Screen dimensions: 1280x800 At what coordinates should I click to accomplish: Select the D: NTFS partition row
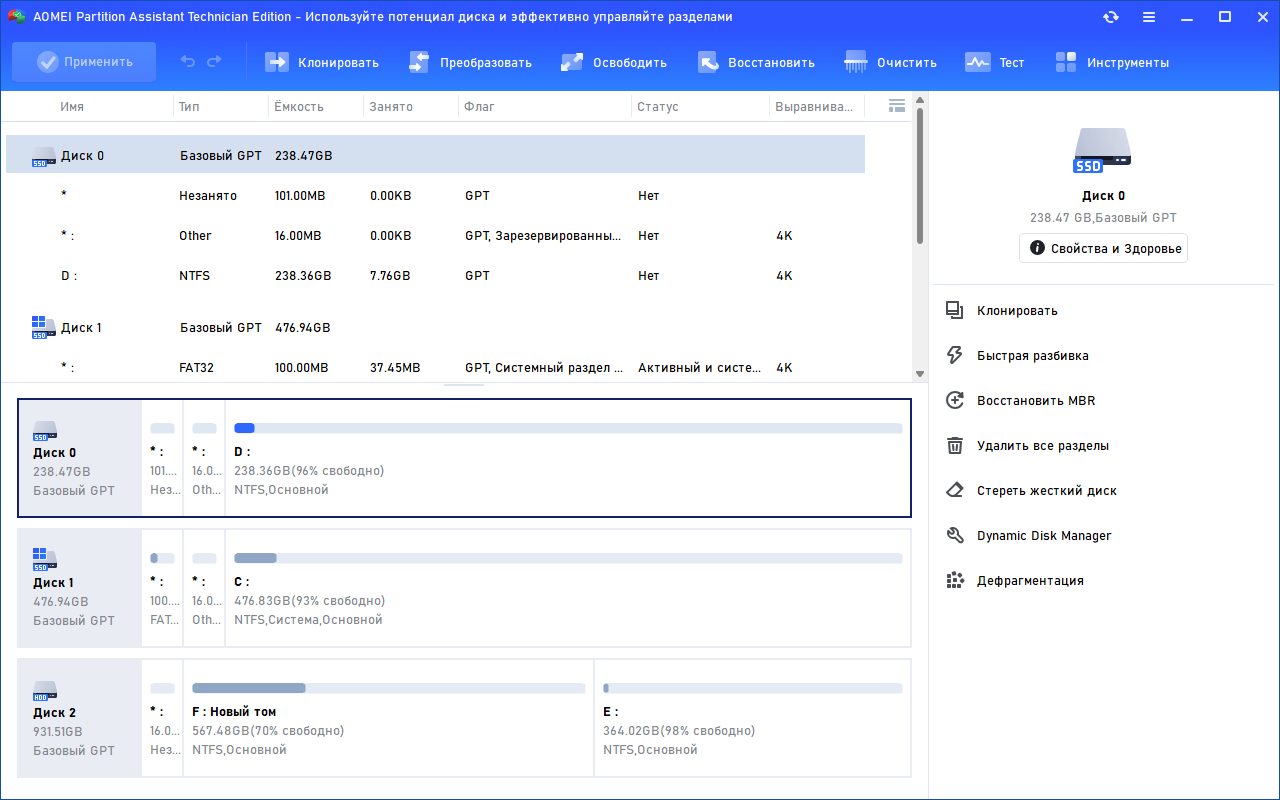point(435,276)
